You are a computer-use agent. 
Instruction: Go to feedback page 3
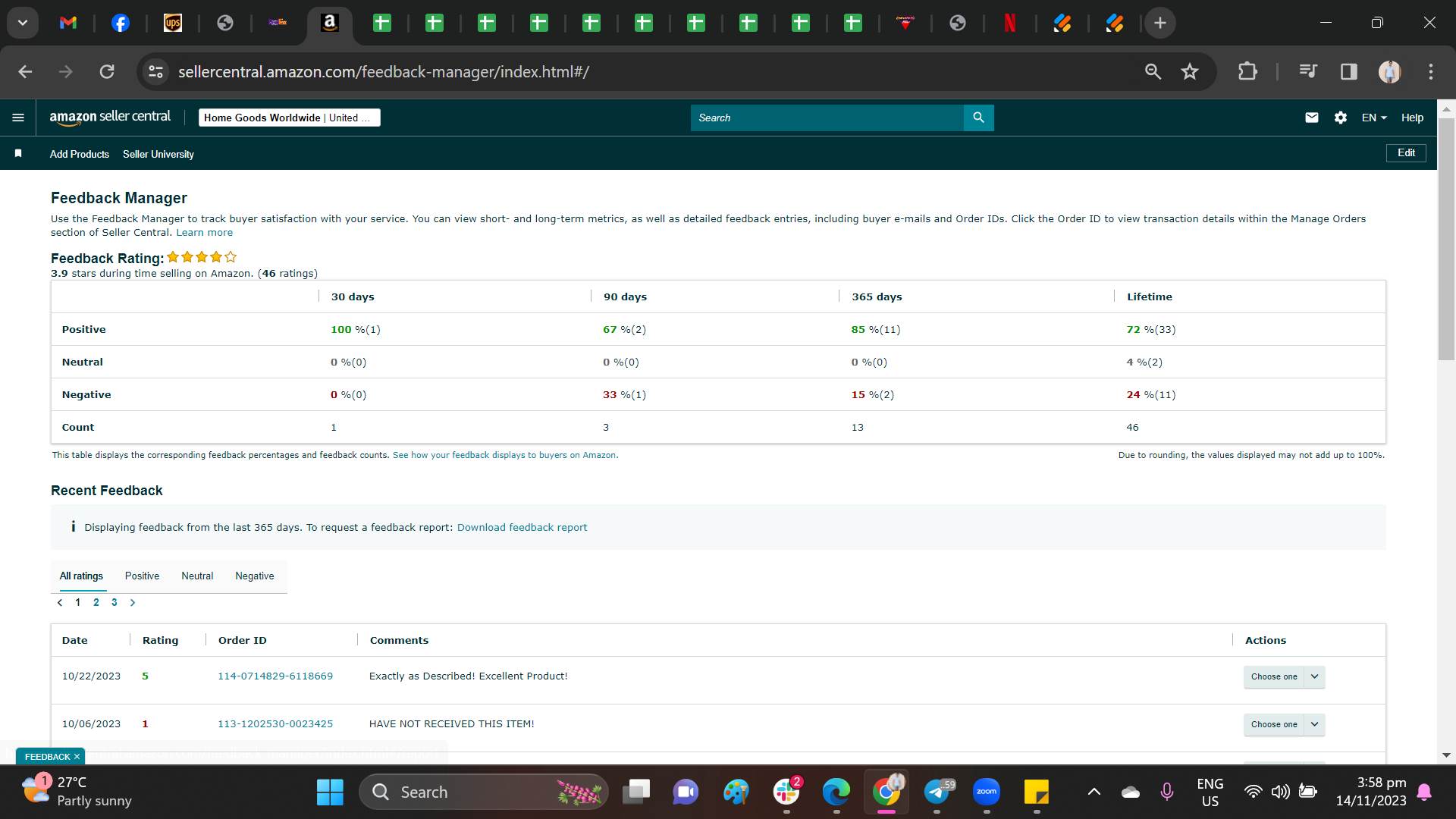tap(115, 603)
